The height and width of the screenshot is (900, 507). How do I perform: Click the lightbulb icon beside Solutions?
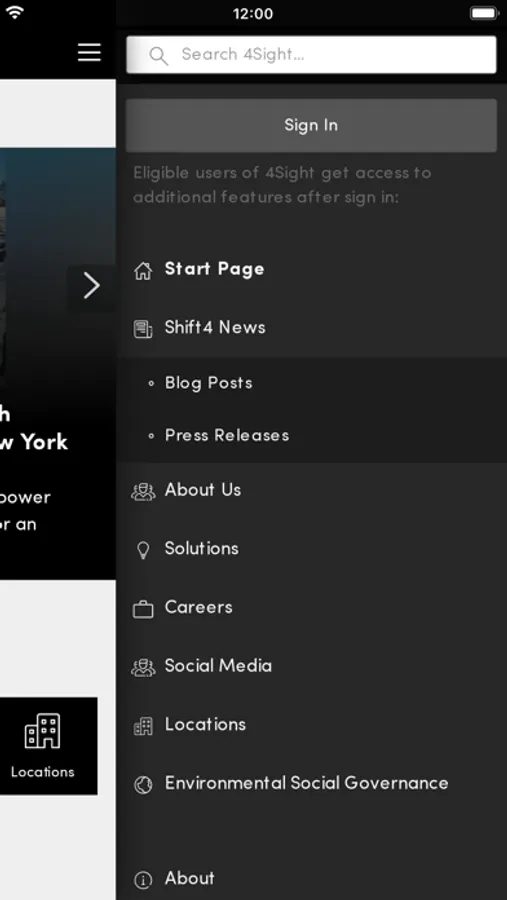(x=143, y=550)
